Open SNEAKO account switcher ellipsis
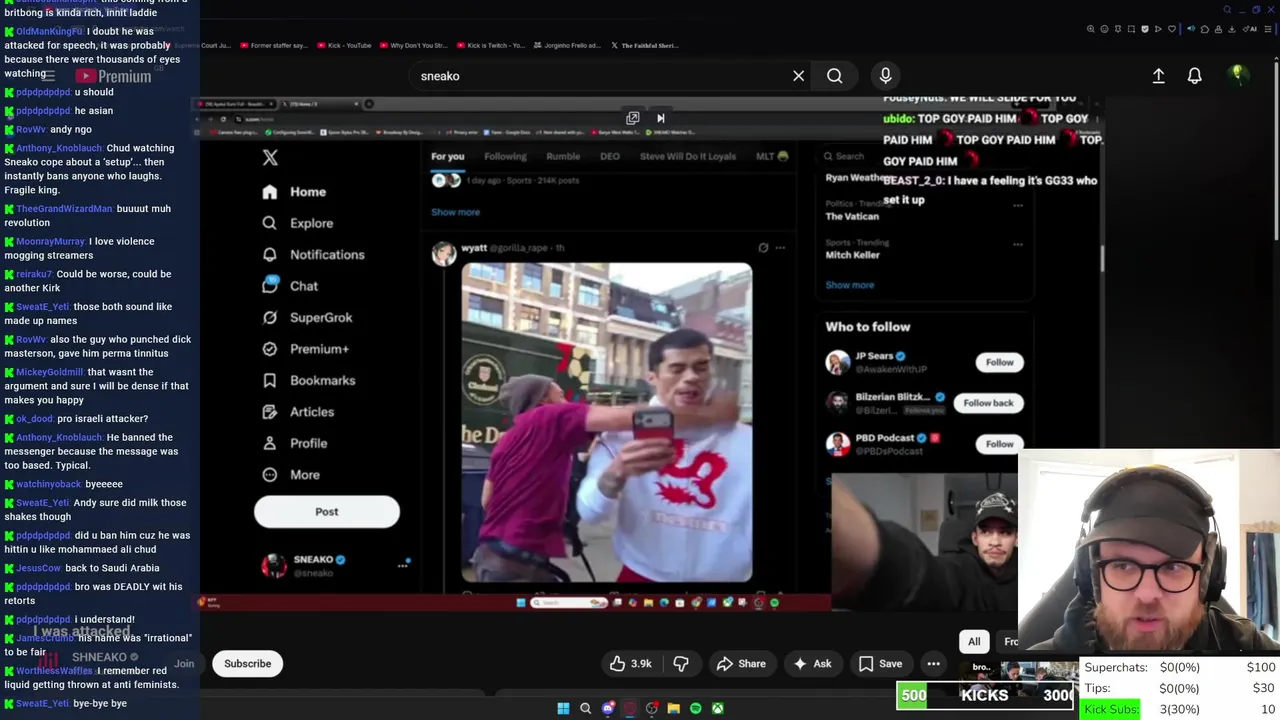Image resolution: width=1280 pixels, height=720 pixels. coord(403,566)
